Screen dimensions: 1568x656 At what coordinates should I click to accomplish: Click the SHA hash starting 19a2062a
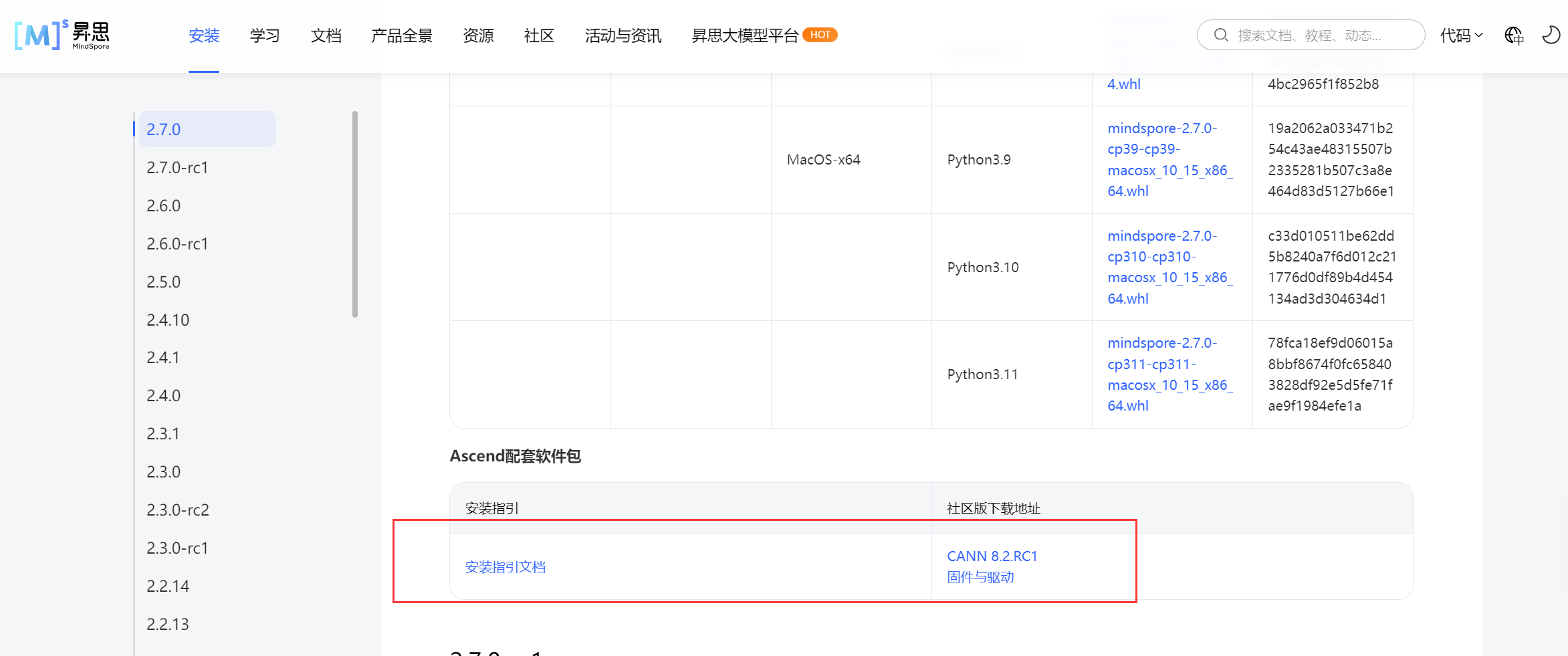tap(1331, 160)
